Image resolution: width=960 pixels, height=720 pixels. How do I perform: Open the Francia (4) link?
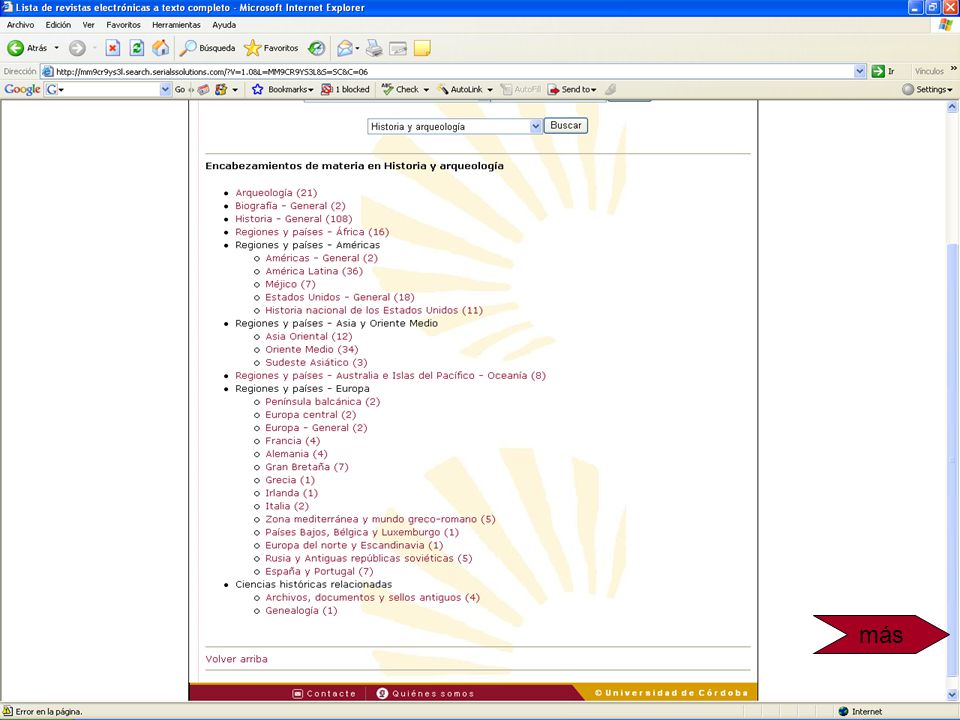(293, 441)
